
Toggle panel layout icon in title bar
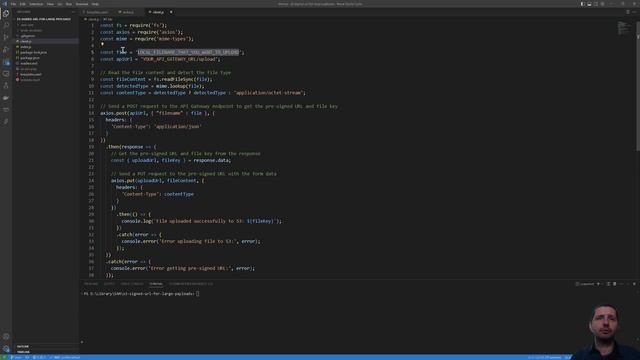(x=589, y=4)
